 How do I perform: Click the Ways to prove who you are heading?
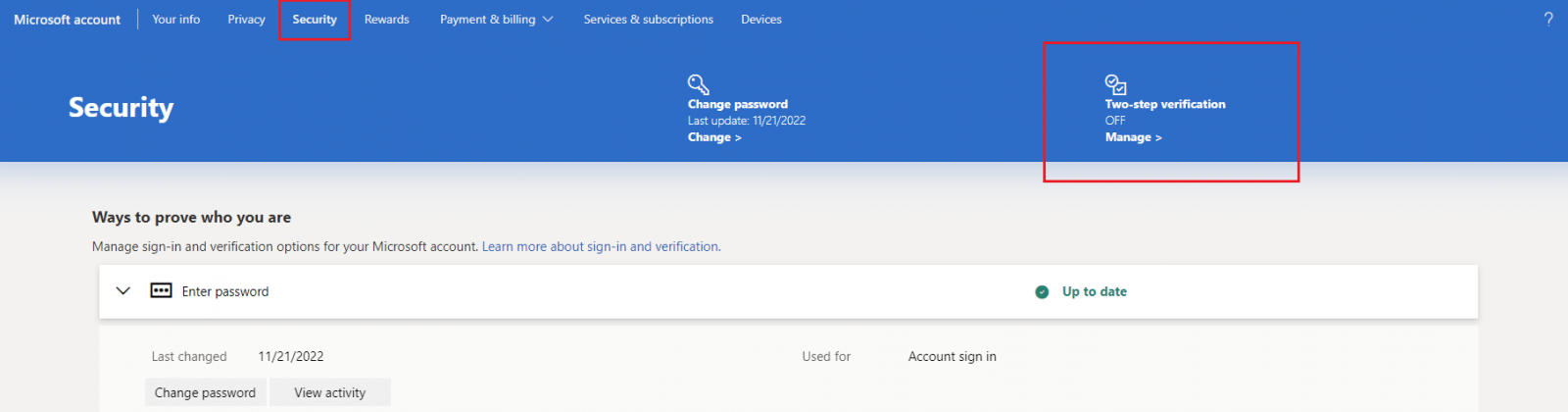pos(192,218)
